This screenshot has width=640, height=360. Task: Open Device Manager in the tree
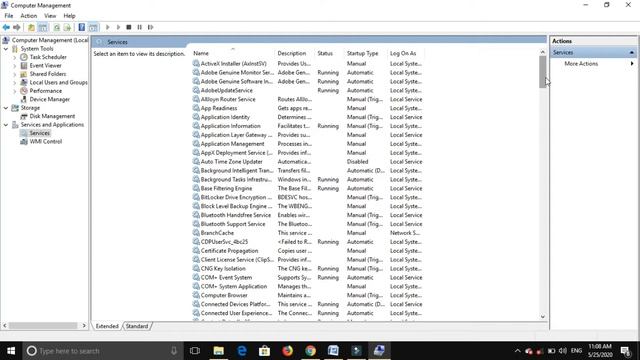(49, 99)
